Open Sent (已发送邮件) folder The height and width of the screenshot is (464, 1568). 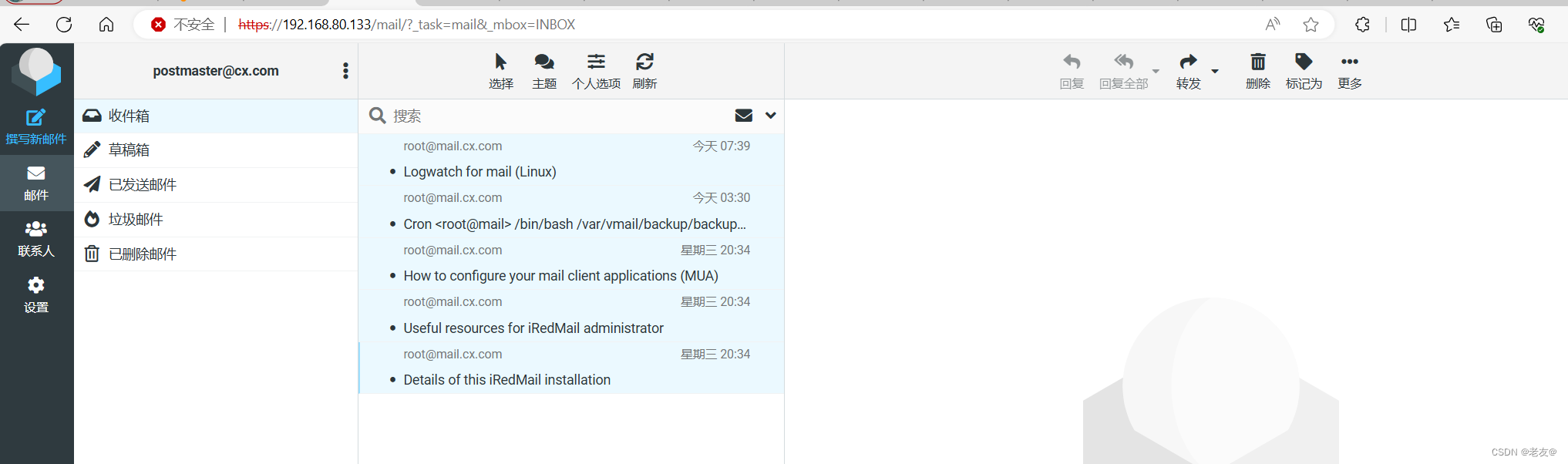point(216,185)
